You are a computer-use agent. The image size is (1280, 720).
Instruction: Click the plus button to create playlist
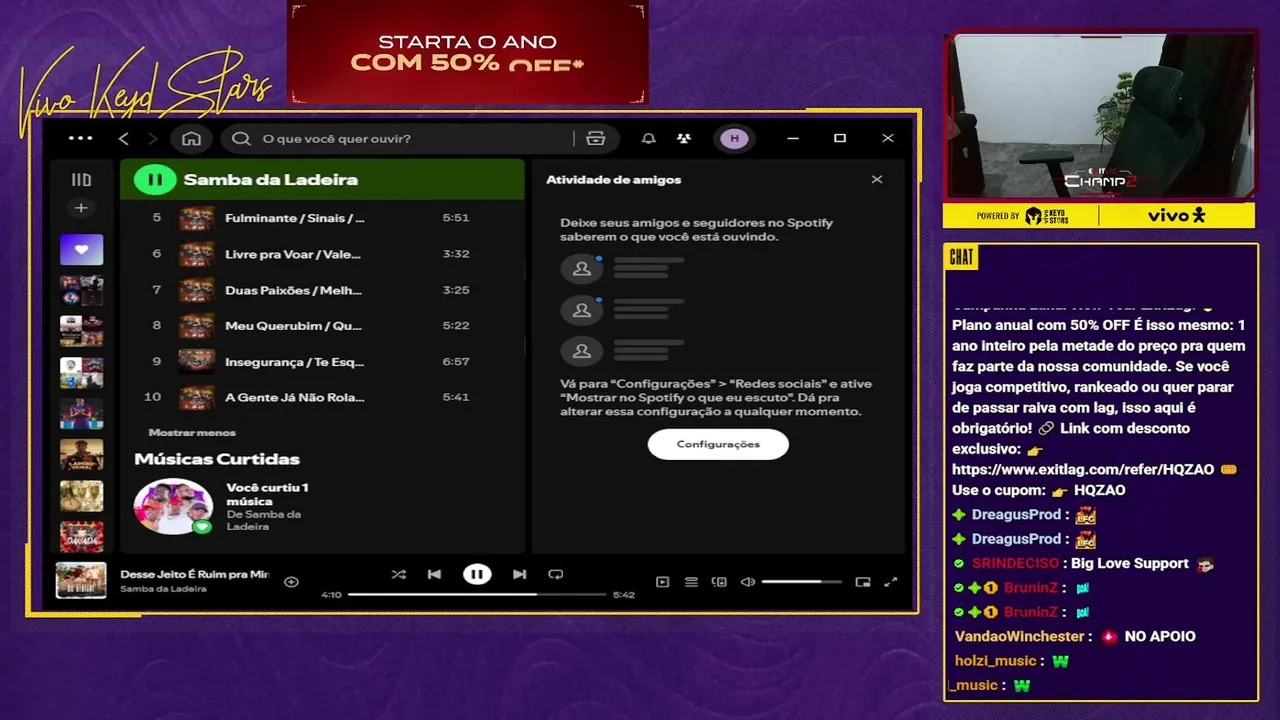[81, 208]
